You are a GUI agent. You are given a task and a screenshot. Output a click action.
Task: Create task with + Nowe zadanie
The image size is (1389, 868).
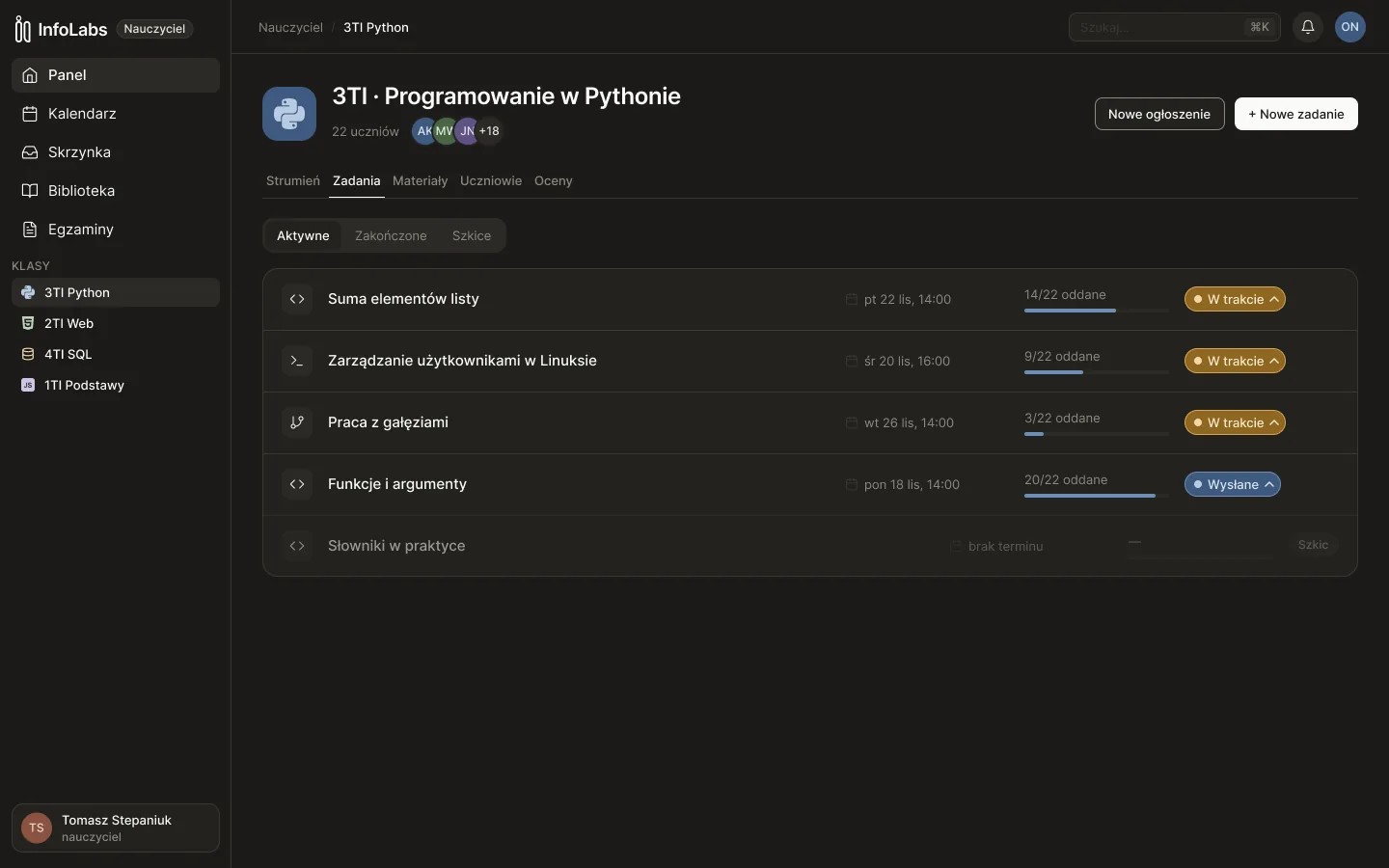1296,114
